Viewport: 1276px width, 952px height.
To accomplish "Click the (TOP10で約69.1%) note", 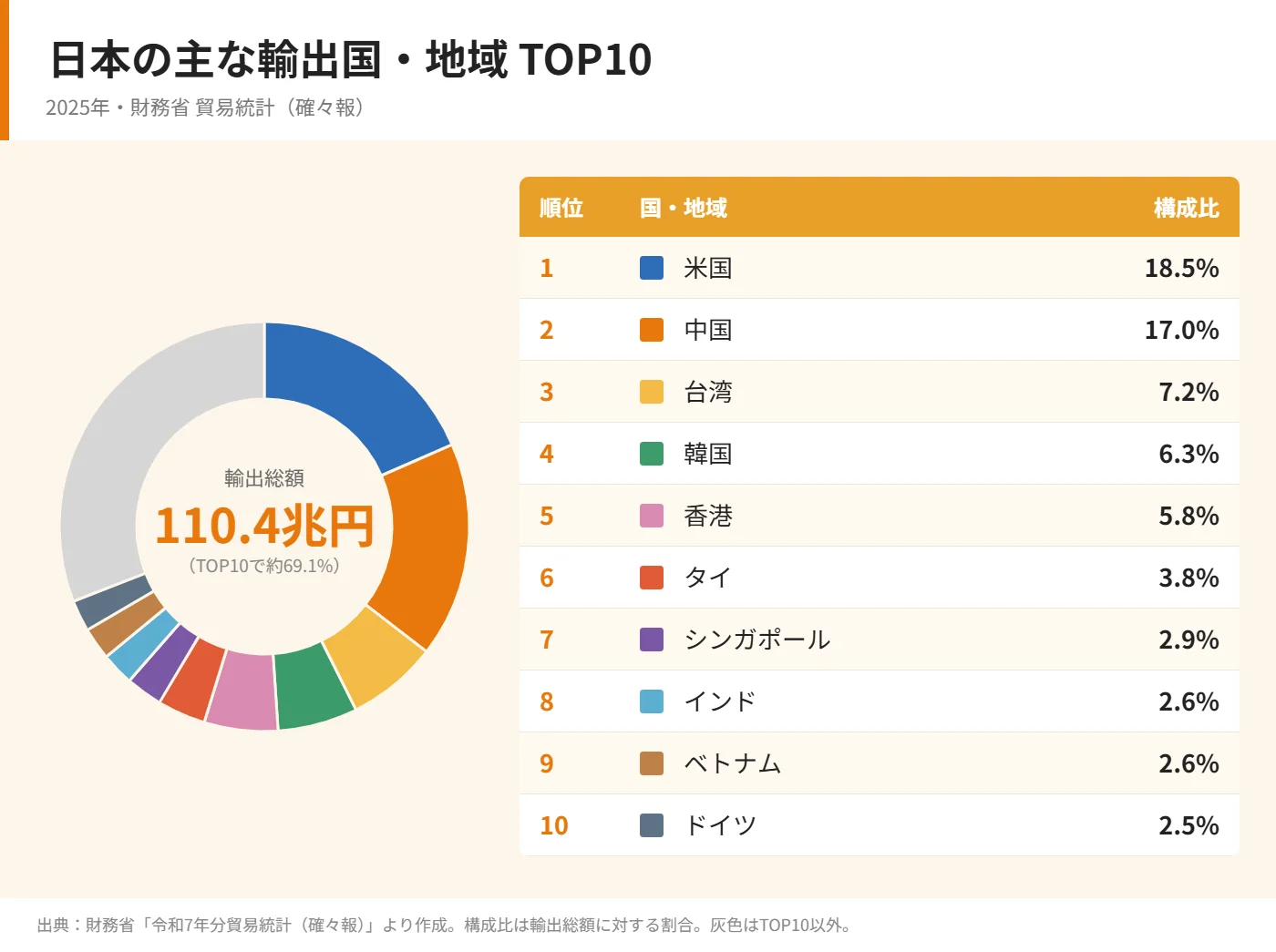I will click(264, 566).
